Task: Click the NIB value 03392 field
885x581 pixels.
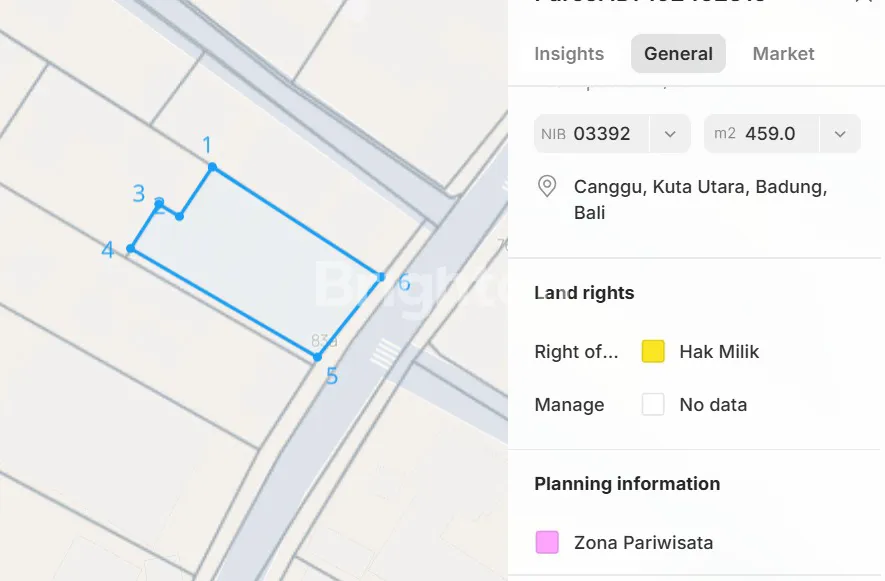Action: (x=601, y=134)
